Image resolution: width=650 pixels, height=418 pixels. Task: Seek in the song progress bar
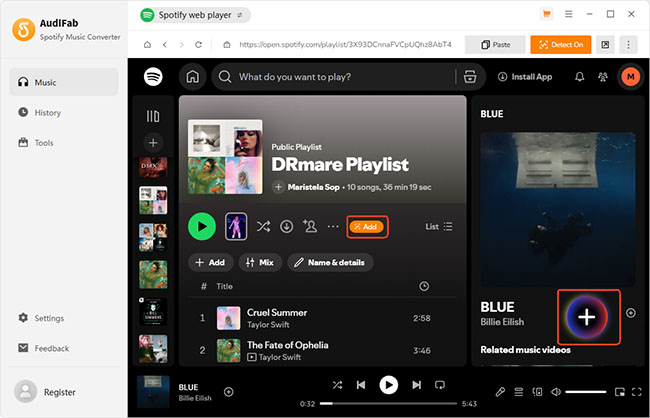(388, 403)
